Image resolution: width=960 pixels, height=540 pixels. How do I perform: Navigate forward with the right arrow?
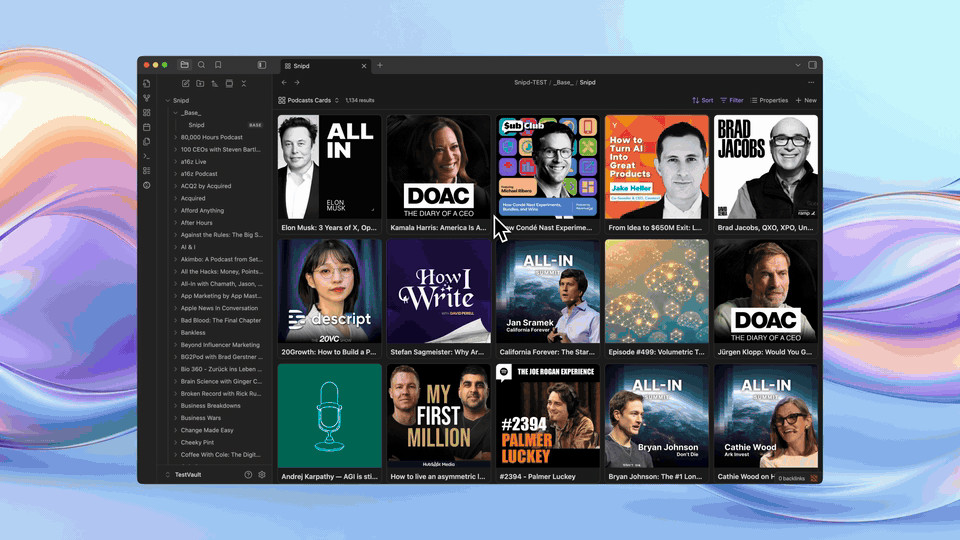click(297, 83)
